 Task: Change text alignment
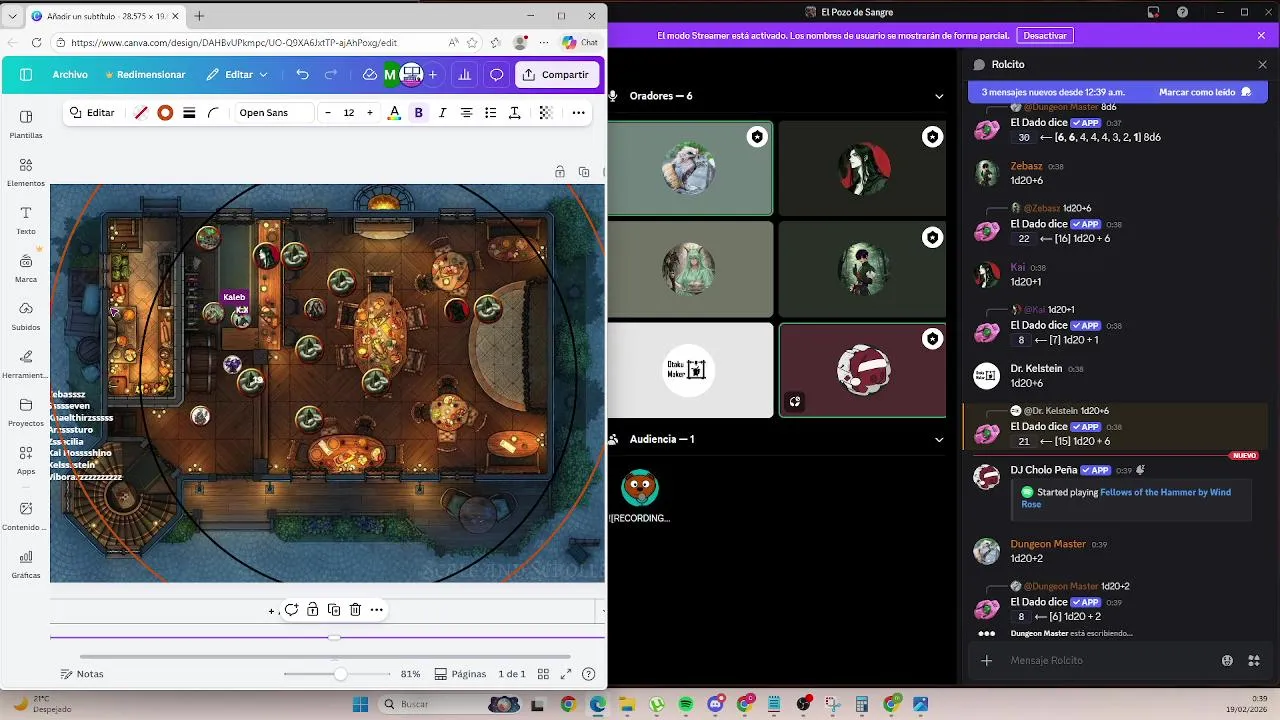pos(466,113)
